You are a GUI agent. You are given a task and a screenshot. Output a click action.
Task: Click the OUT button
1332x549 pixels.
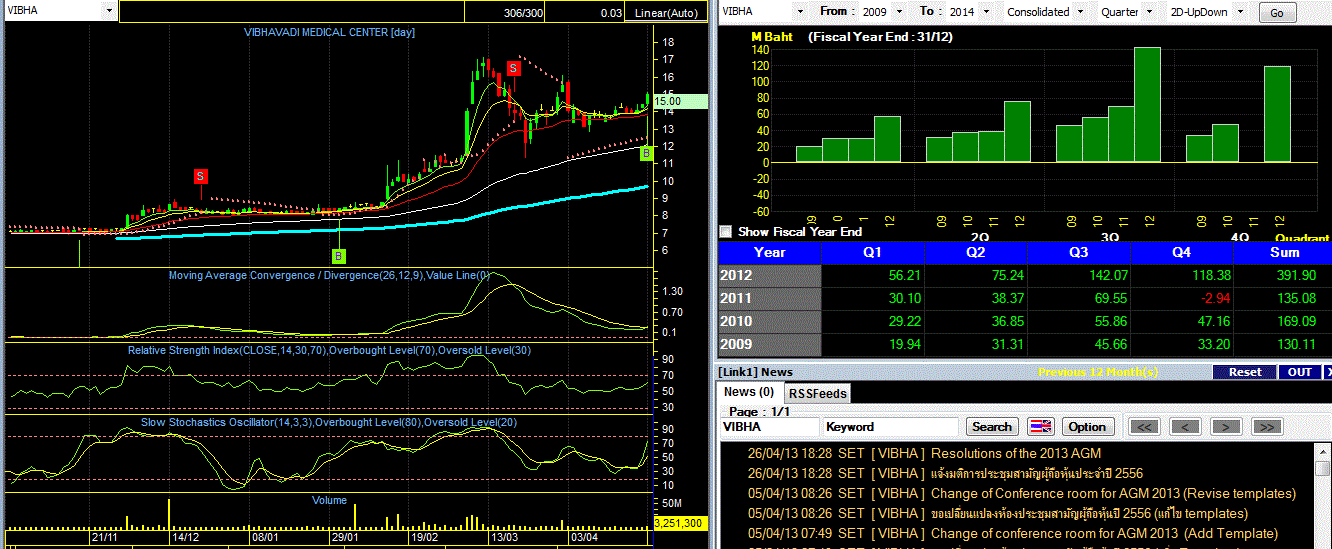click(x=1300, y=372)
